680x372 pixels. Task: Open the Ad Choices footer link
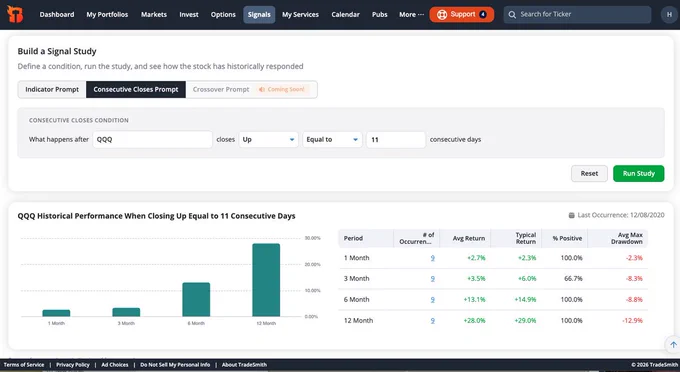tap(115, 365)
